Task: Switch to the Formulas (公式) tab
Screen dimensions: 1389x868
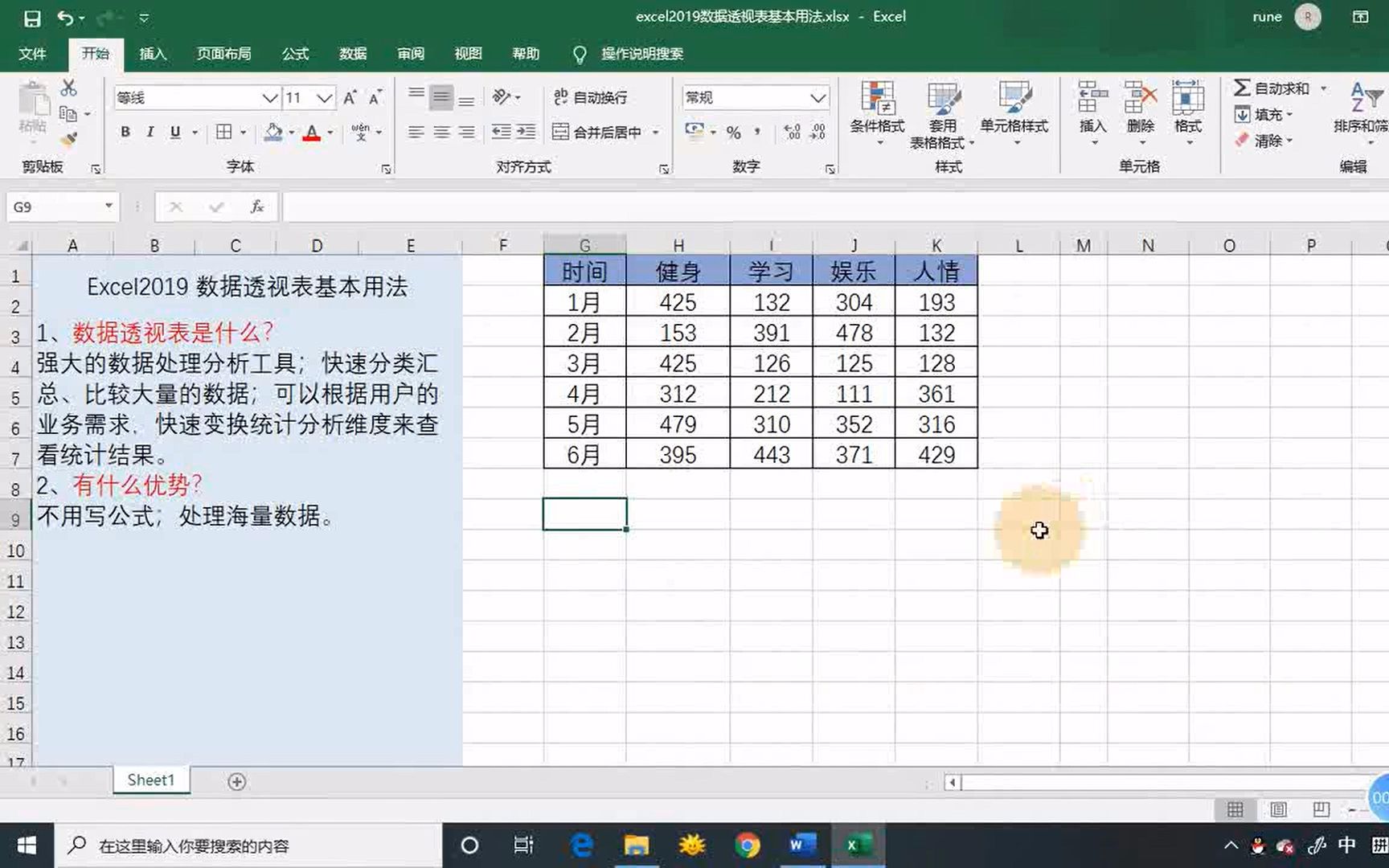Action: click(x=295, y=54)
